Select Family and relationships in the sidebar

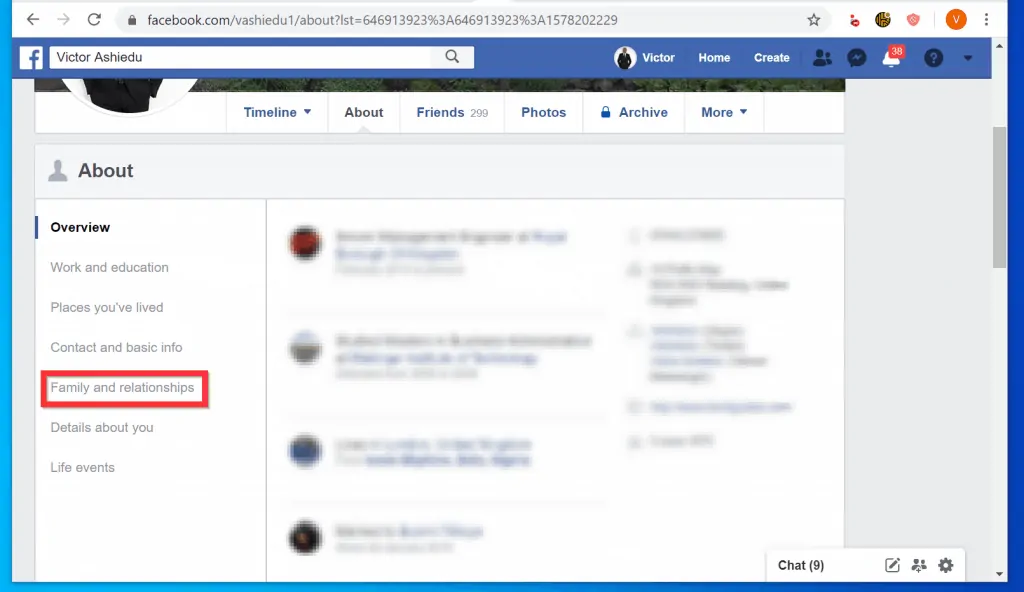pos(124,387)
